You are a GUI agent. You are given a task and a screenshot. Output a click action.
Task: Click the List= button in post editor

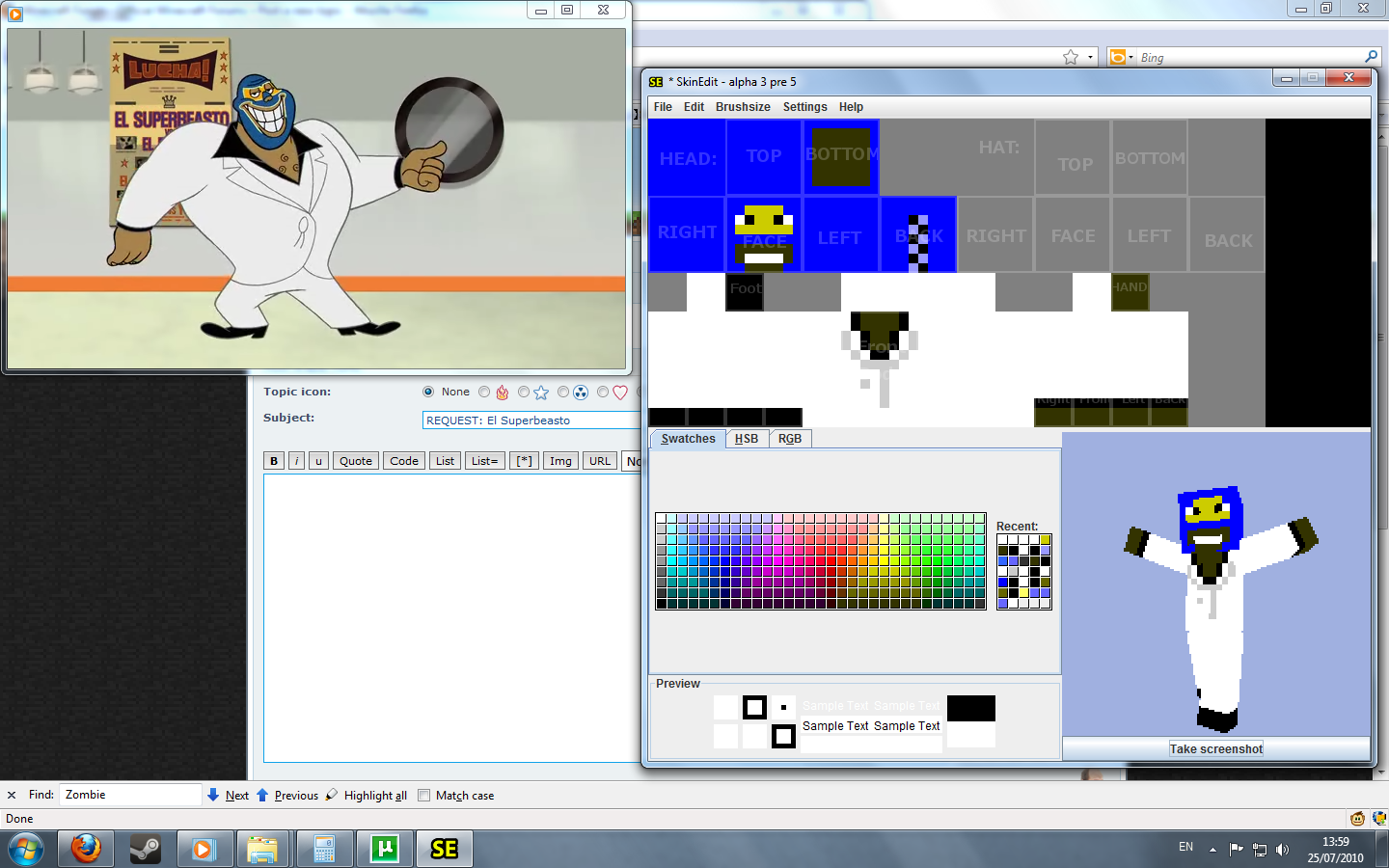pyautogui.click(x=484, y=461)
